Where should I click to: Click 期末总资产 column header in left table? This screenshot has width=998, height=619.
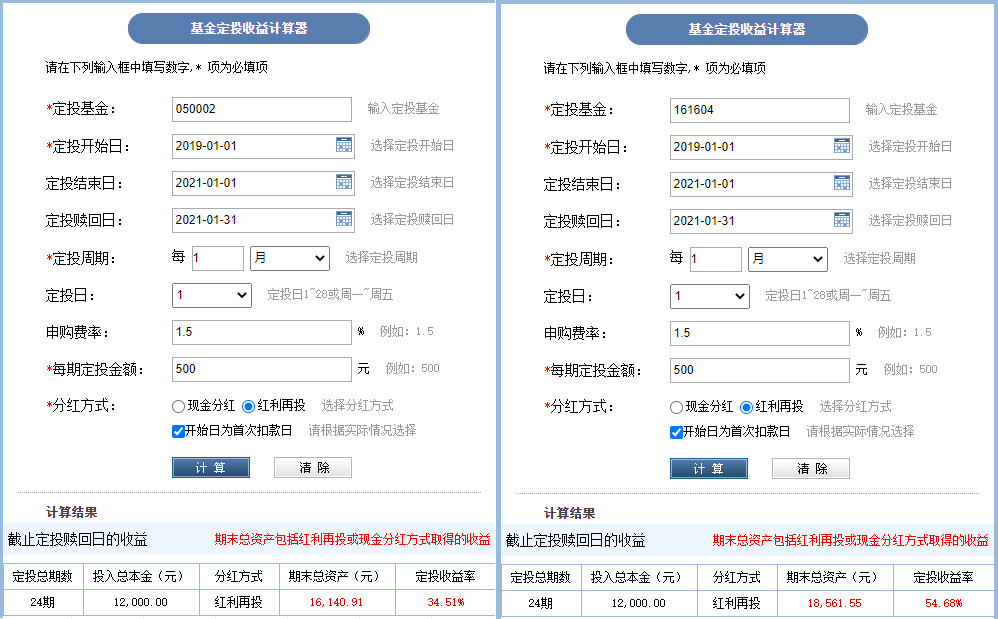coord(337,576)
